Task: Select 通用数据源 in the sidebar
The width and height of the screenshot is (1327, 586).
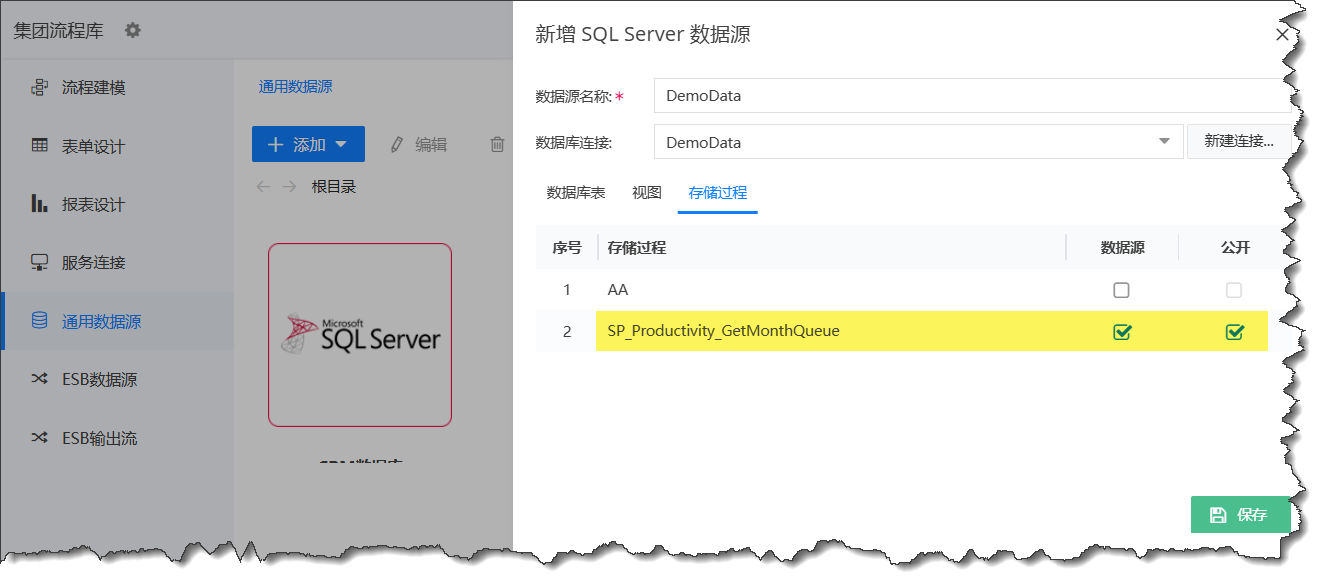Action: point(101,321)
